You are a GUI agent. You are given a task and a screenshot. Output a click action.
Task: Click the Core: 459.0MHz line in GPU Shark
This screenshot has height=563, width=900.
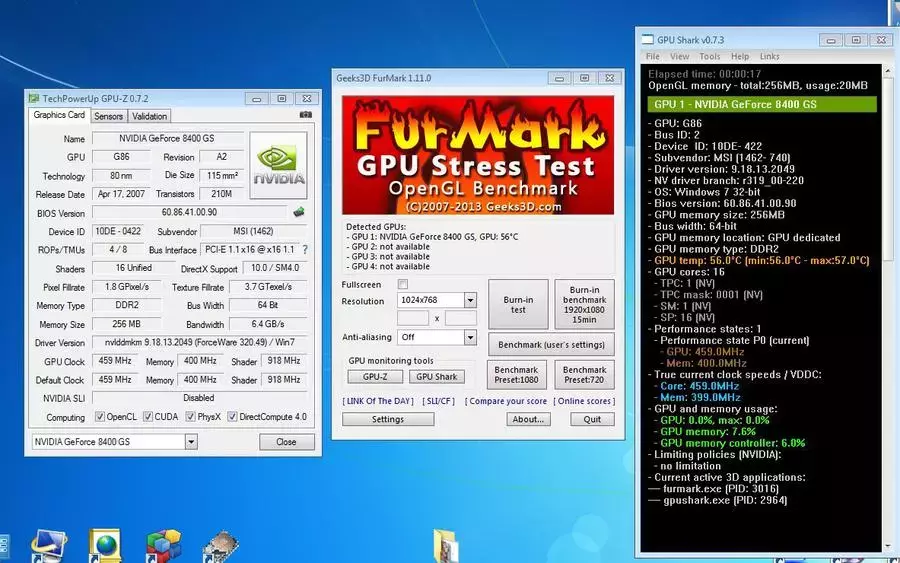point(700,386)
